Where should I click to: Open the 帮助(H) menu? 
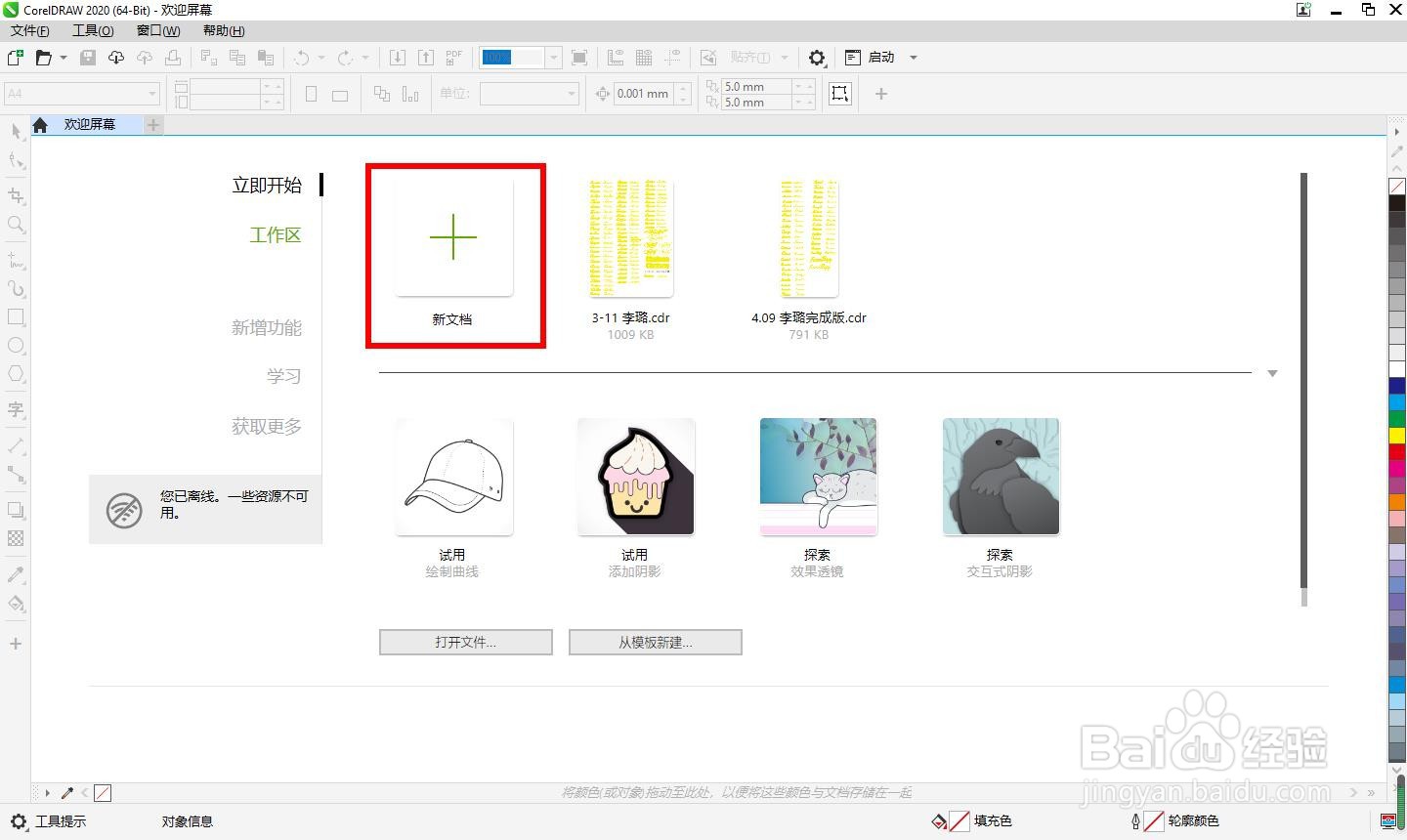(x=224, y=30)
